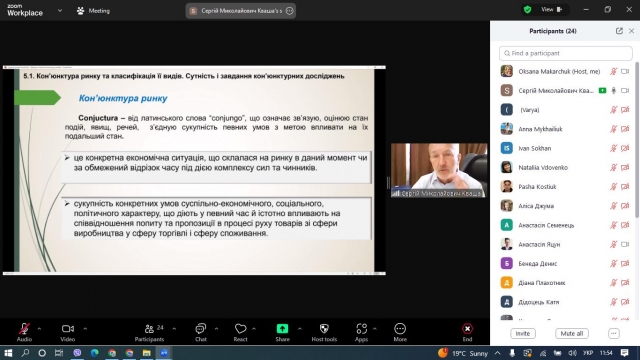Viewport: 640px width, 360px height.
Task: Switch to Zoom app in taskbar
Action: click(164, 353)
